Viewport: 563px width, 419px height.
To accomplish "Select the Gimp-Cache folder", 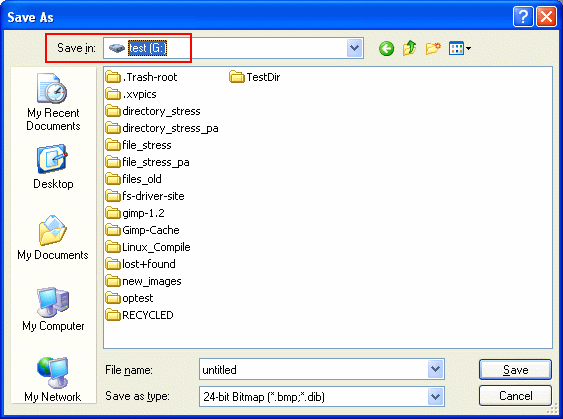I will pos(143,230).
